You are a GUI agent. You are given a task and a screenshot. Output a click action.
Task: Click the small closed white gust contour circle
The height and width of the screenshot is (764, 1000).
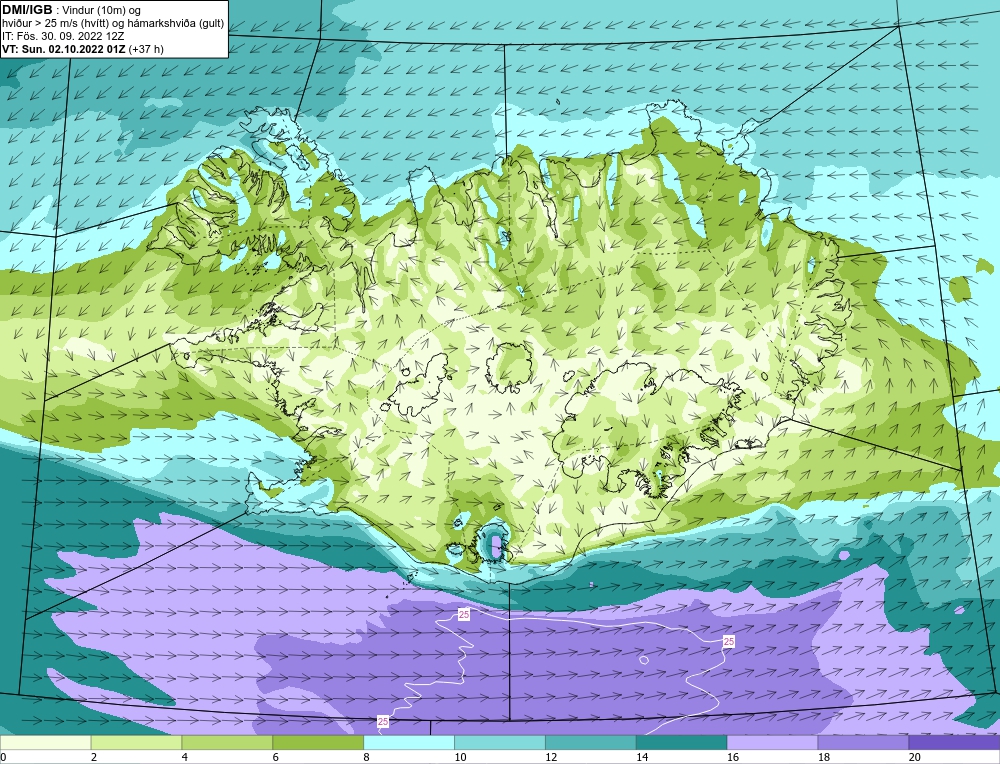coord(644,660)
